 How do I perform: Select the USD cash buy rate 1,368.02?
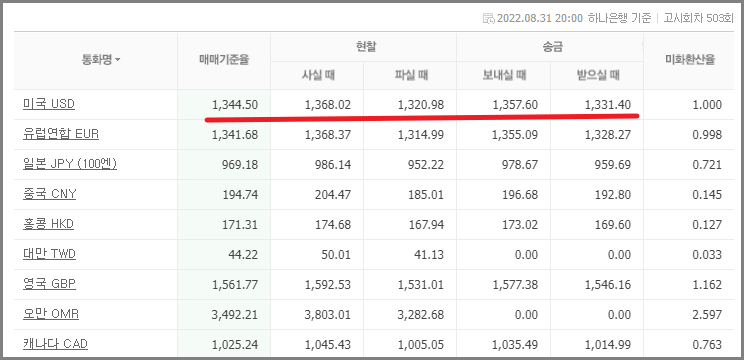point(328,105)
